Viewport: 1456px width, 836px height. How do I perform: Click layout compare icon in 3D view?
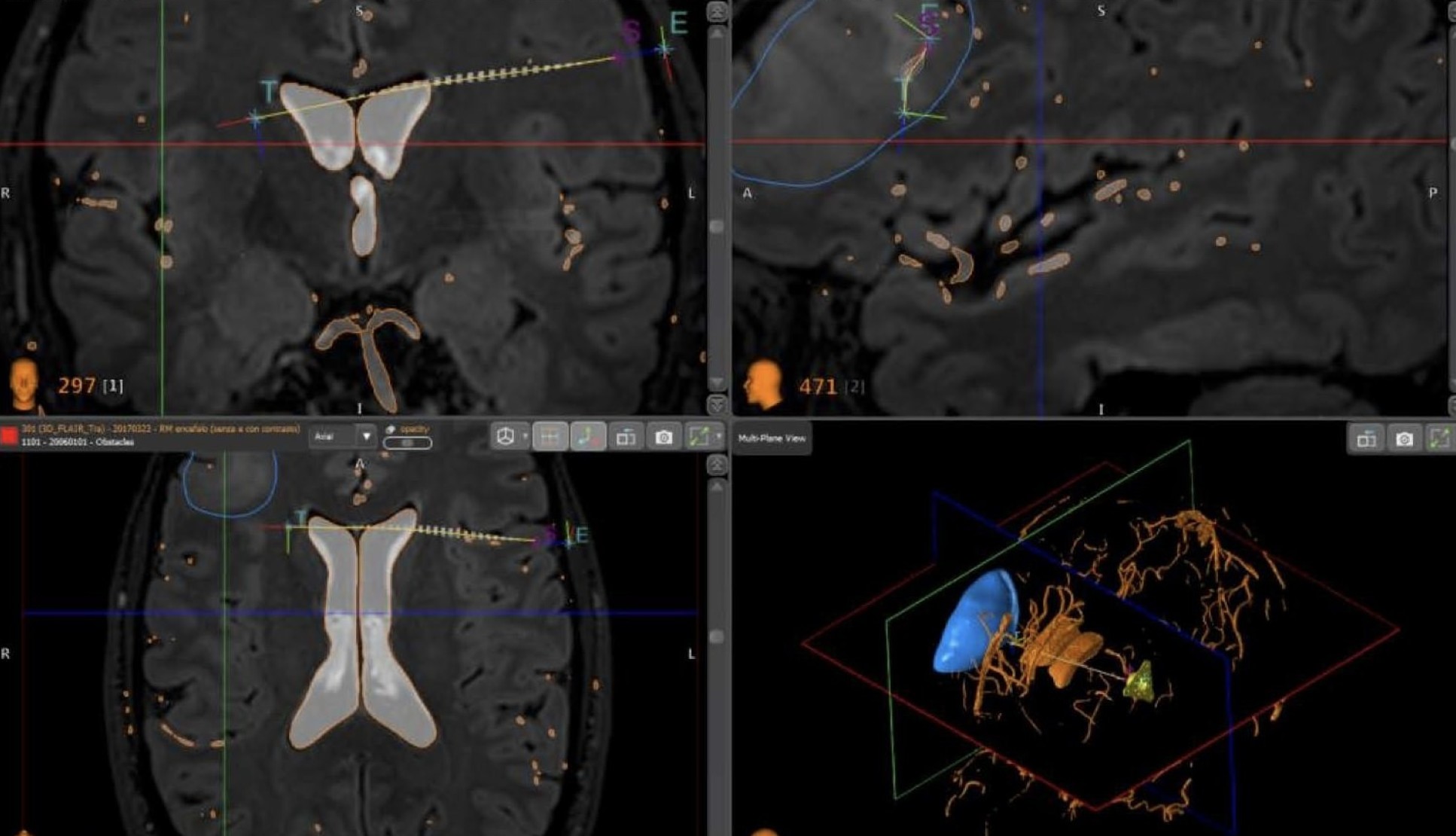tap(1366, 439)
